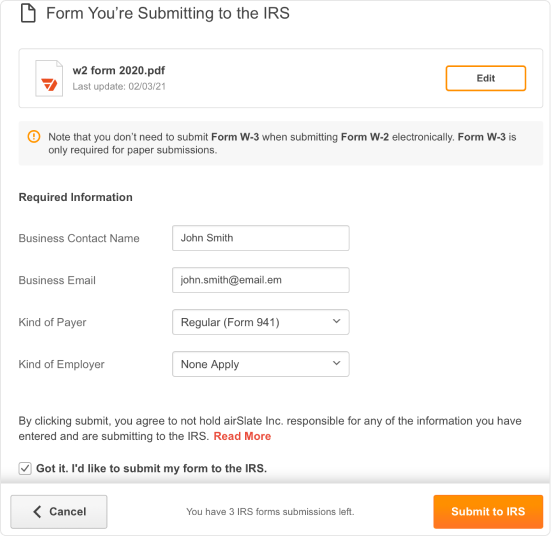This screenshot has height=536, width=551.
Task: Click the document icon beside the page title
Action: click(28, 13)
